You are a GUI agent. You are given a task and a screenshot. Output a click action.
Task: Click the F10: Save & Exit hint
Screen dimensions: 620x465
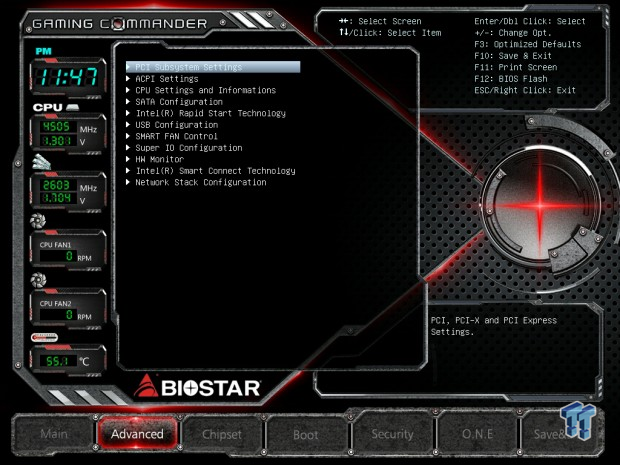pos(513,55)
